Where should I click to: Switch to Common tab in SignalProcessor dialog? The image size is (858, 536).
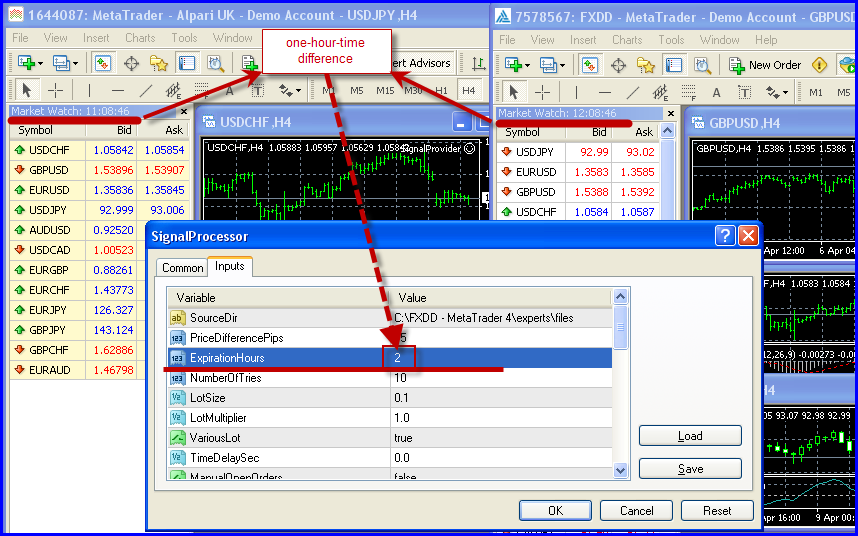[182, 267]
